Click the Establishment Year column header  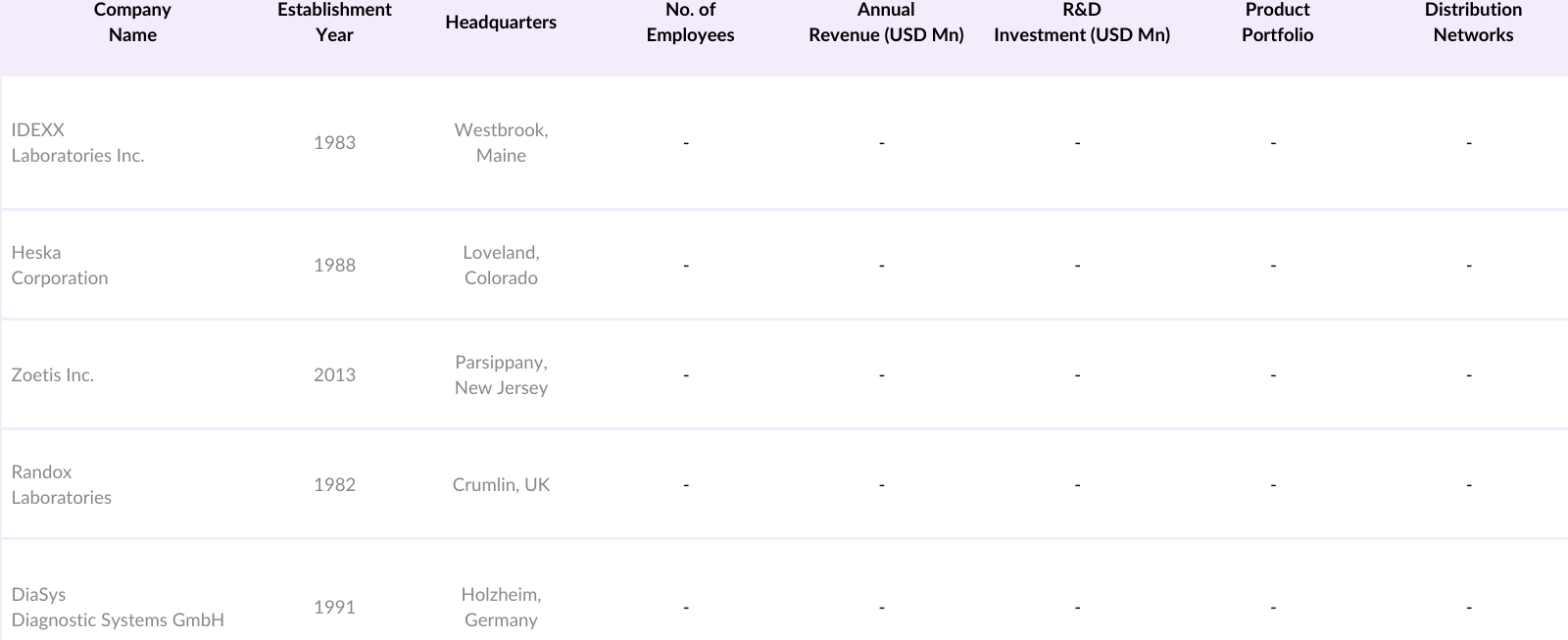(x=334, y=23)
